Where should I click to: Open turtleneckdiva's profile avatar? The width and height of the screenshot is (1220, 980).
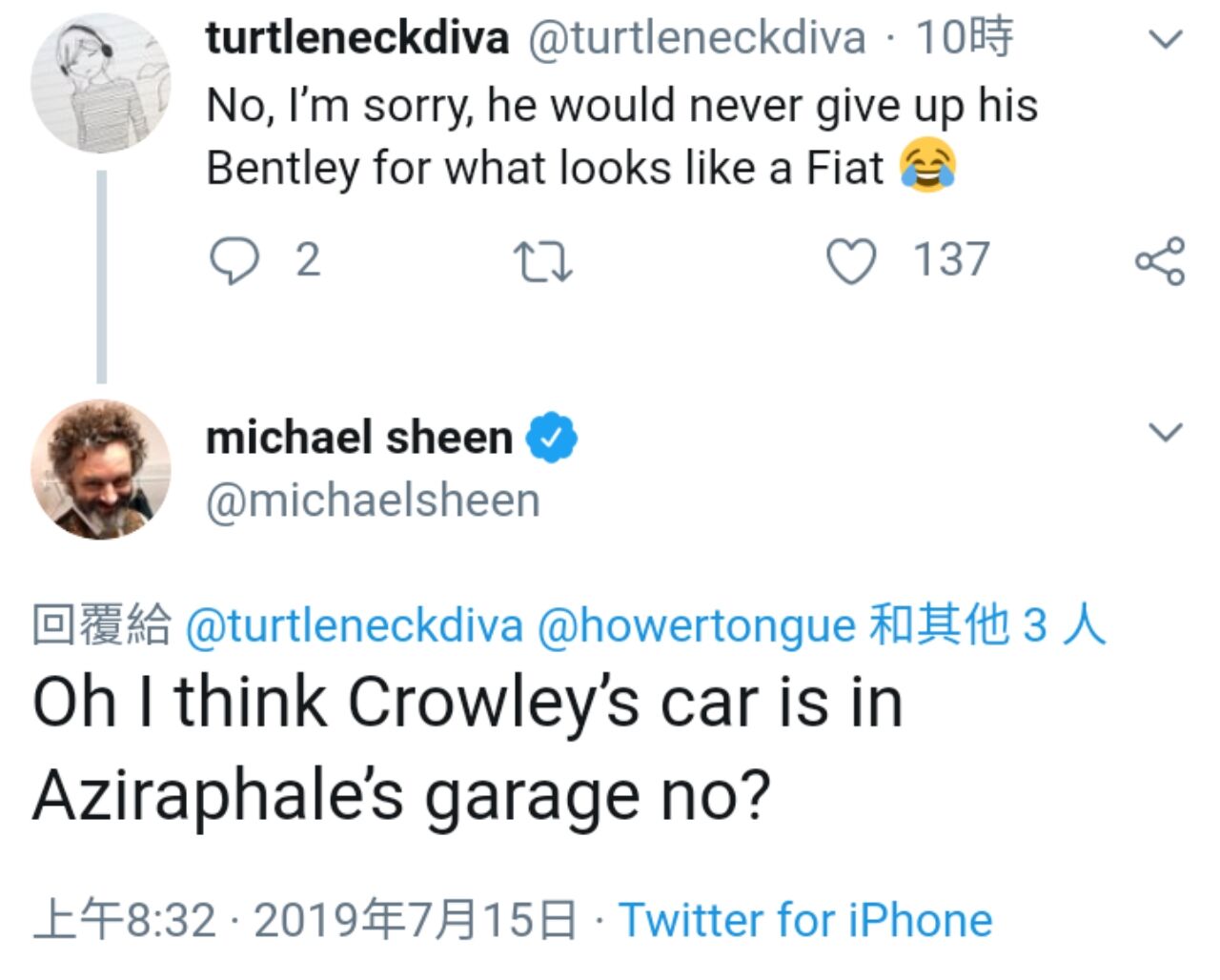pos(101,83)
